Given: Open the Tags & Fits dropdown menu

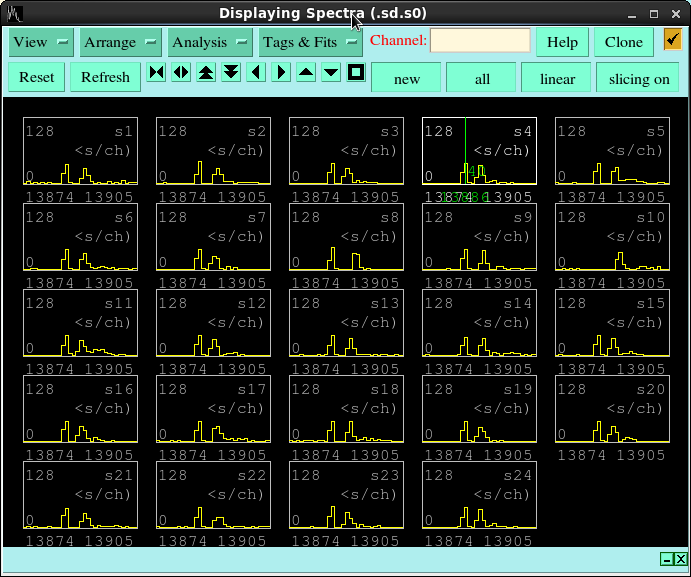Looking at the screenshot, I should pos(311,42).
